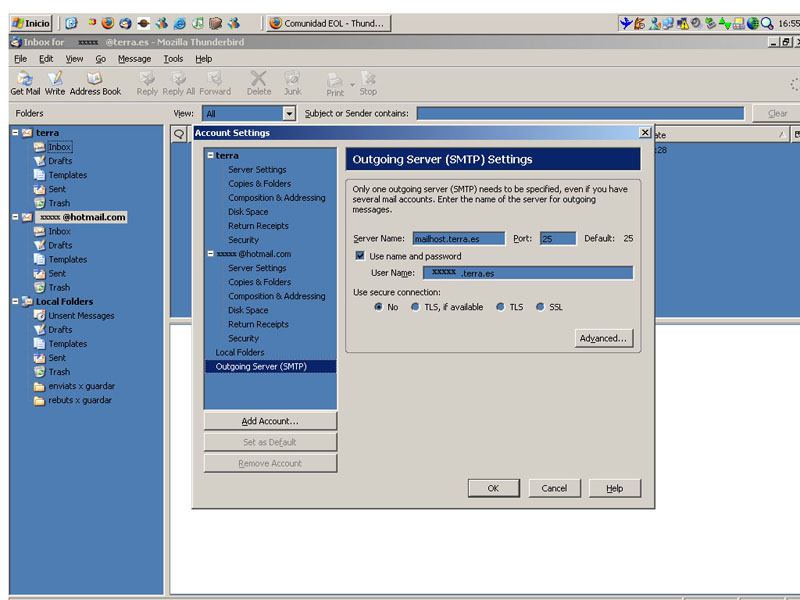Click the Inicio start button

pyautogui.click(x=31, y=23)
